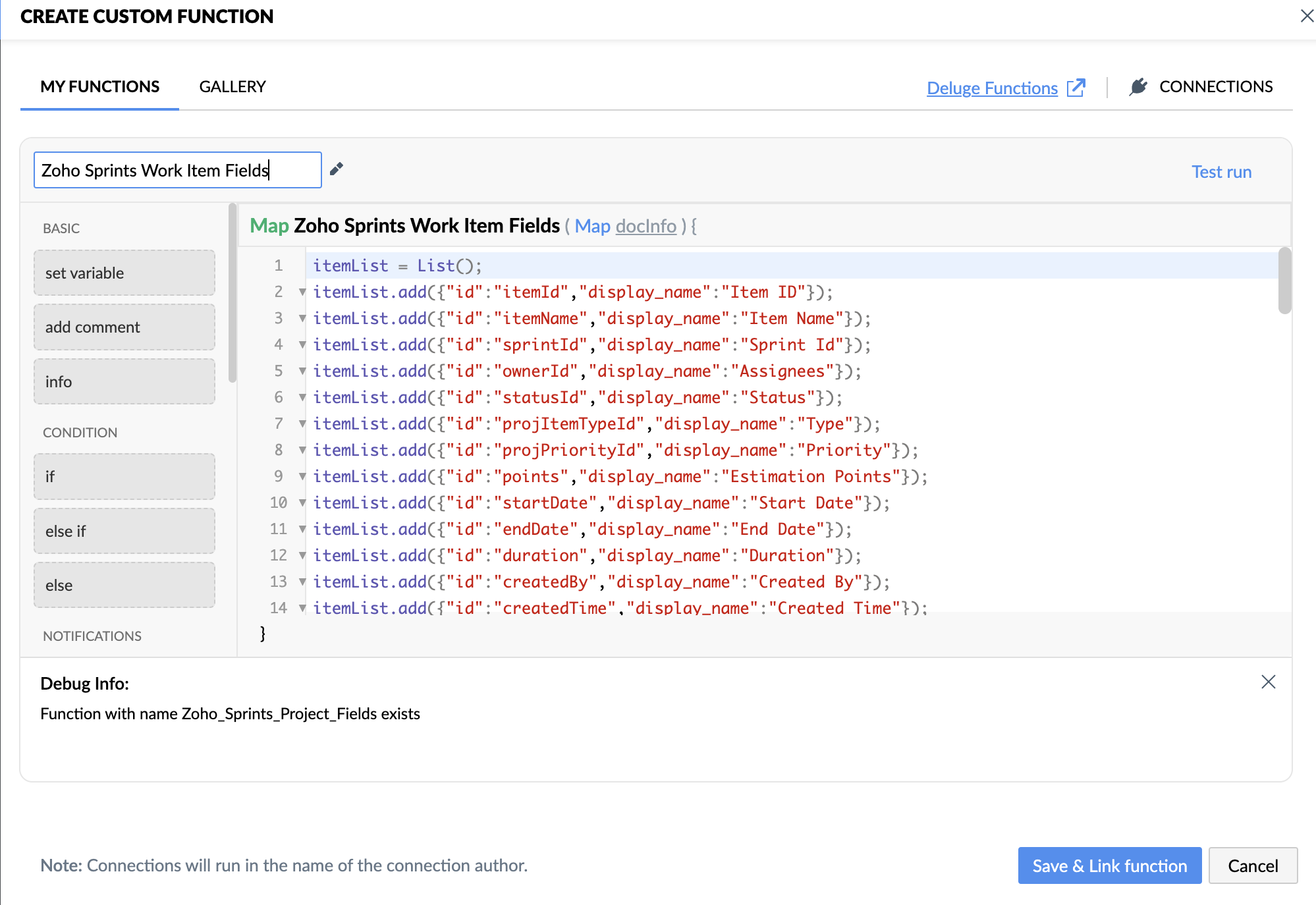Select the 'else if' condition block

coord(124,531)
